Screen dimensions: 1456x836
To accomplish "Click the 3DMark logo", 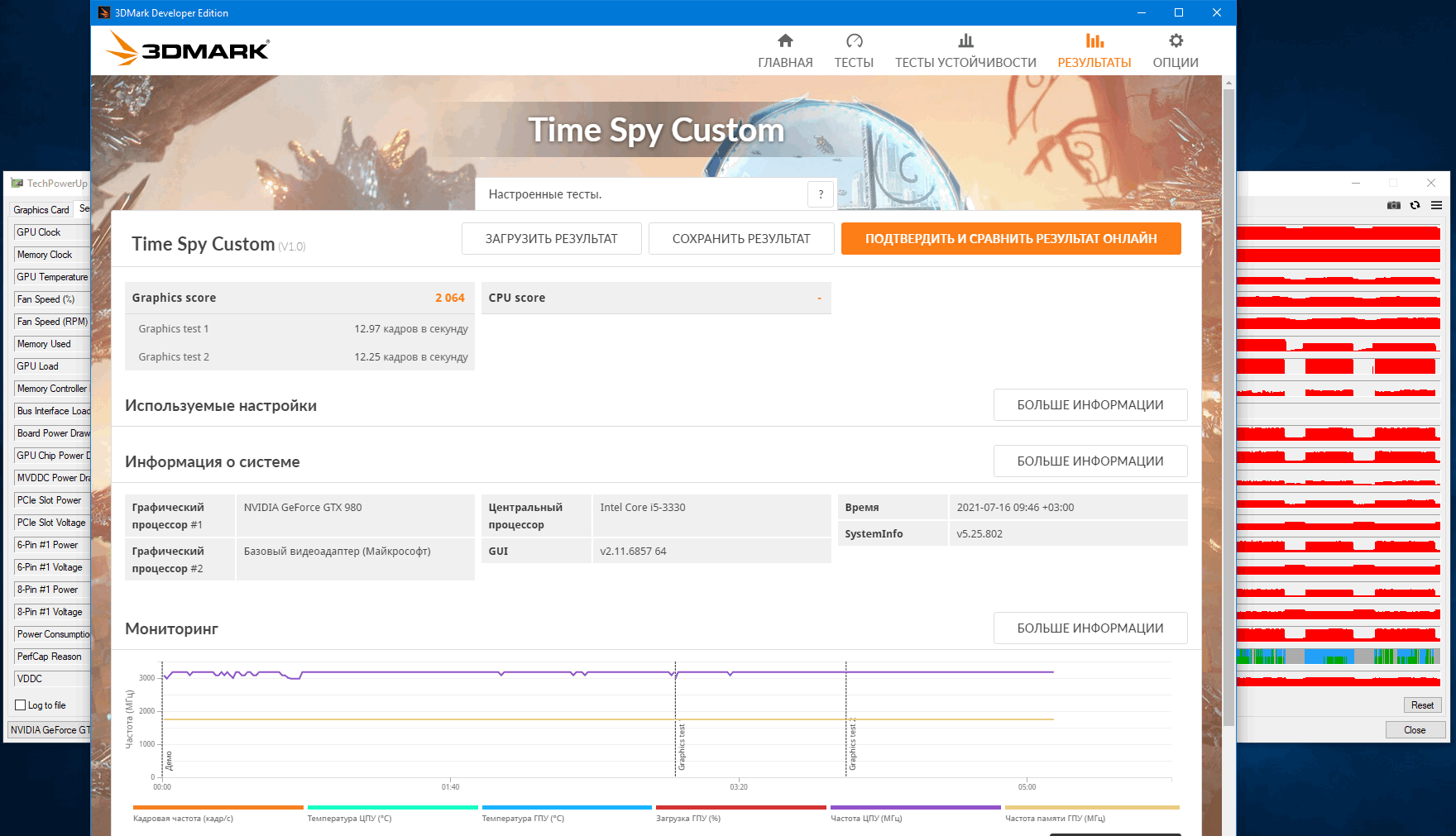I will tap(188, 50).
